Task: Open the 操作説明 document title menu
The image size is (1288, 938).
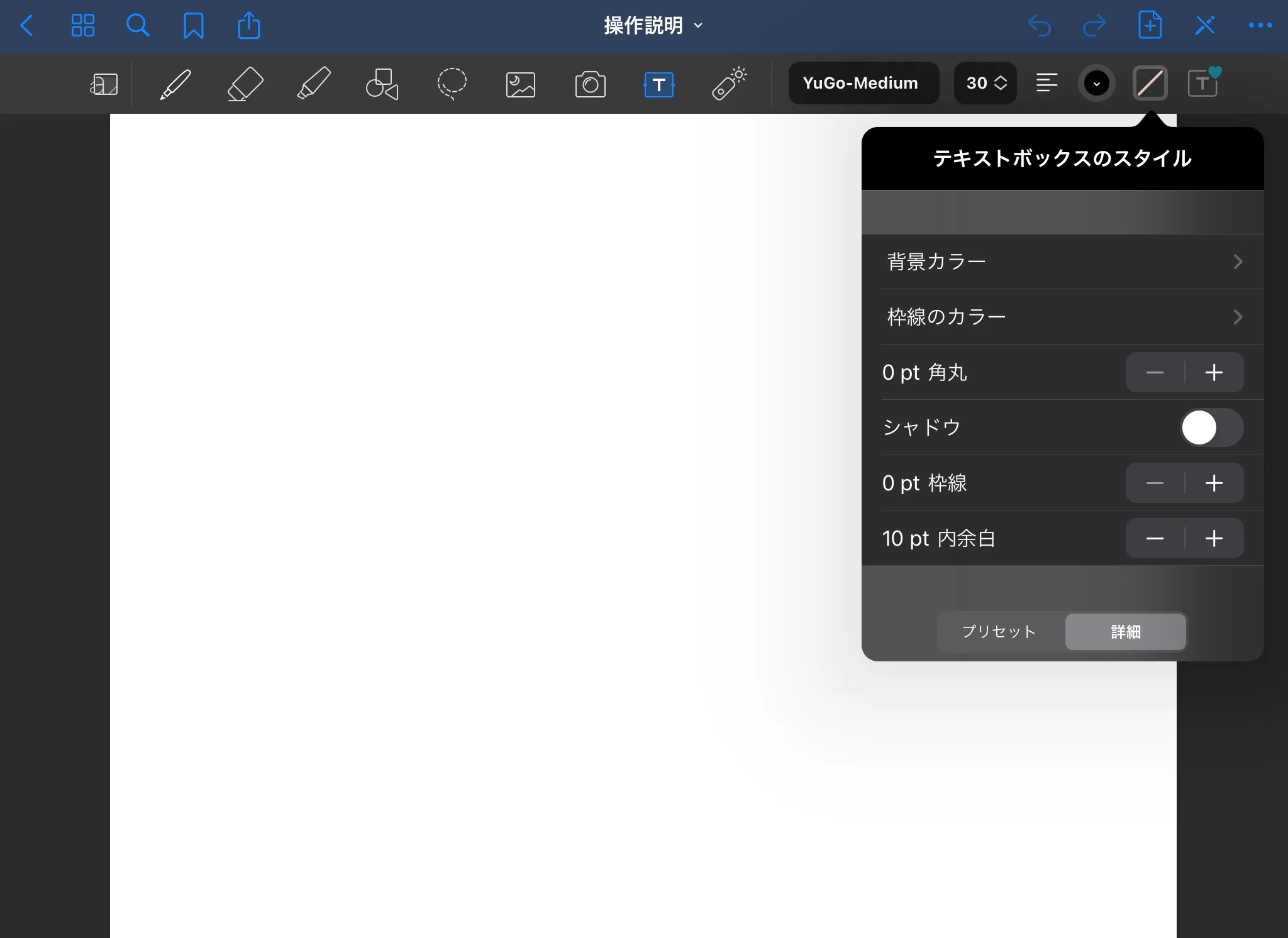Action: click(653, 26)
